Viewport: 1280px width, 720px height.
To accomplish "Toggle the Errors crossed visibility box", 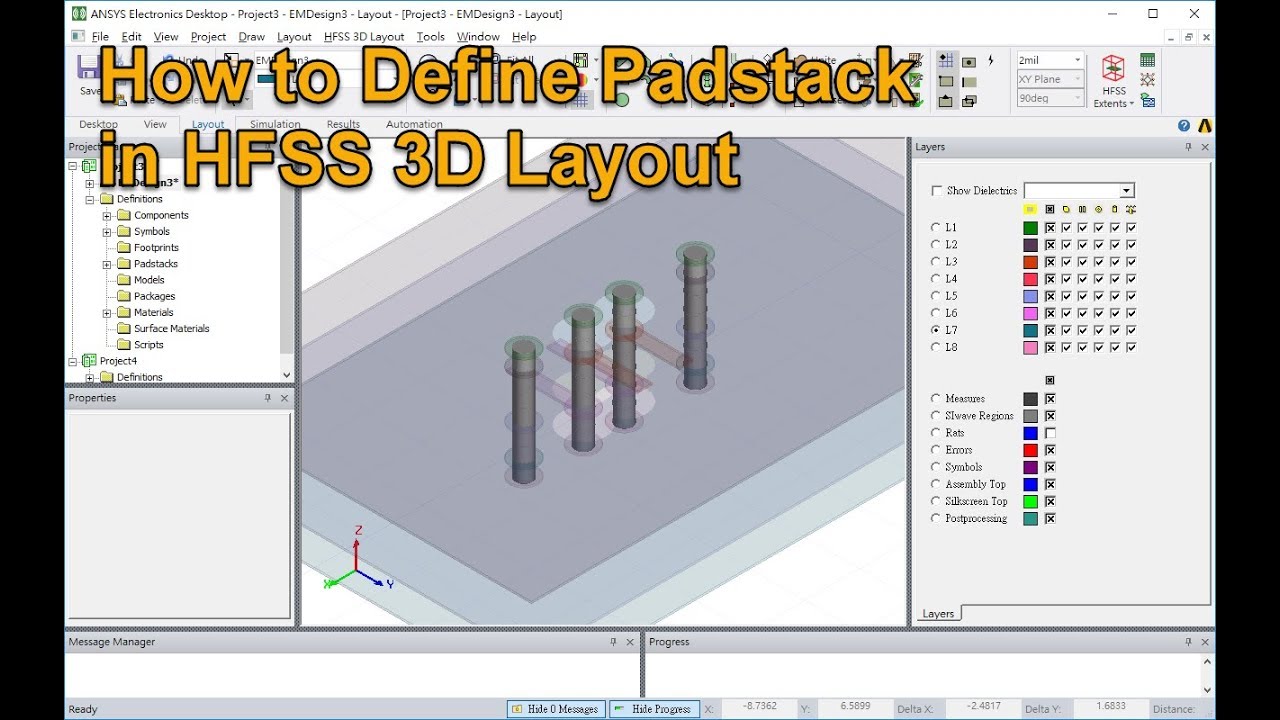I will coord(1050,450).
